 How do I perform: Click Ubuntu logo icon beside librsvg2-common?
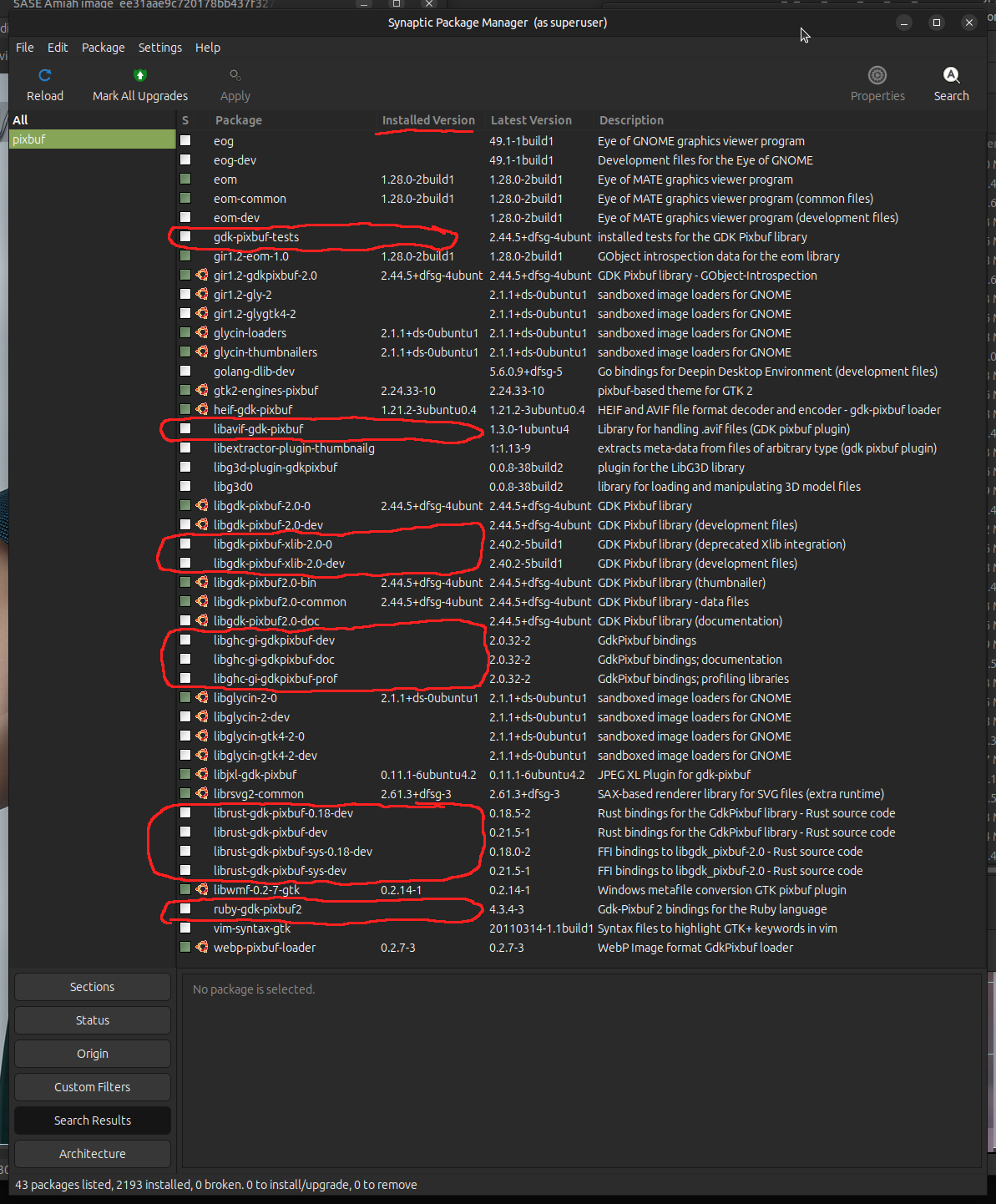pyautogui.click(x=202, y=793)
